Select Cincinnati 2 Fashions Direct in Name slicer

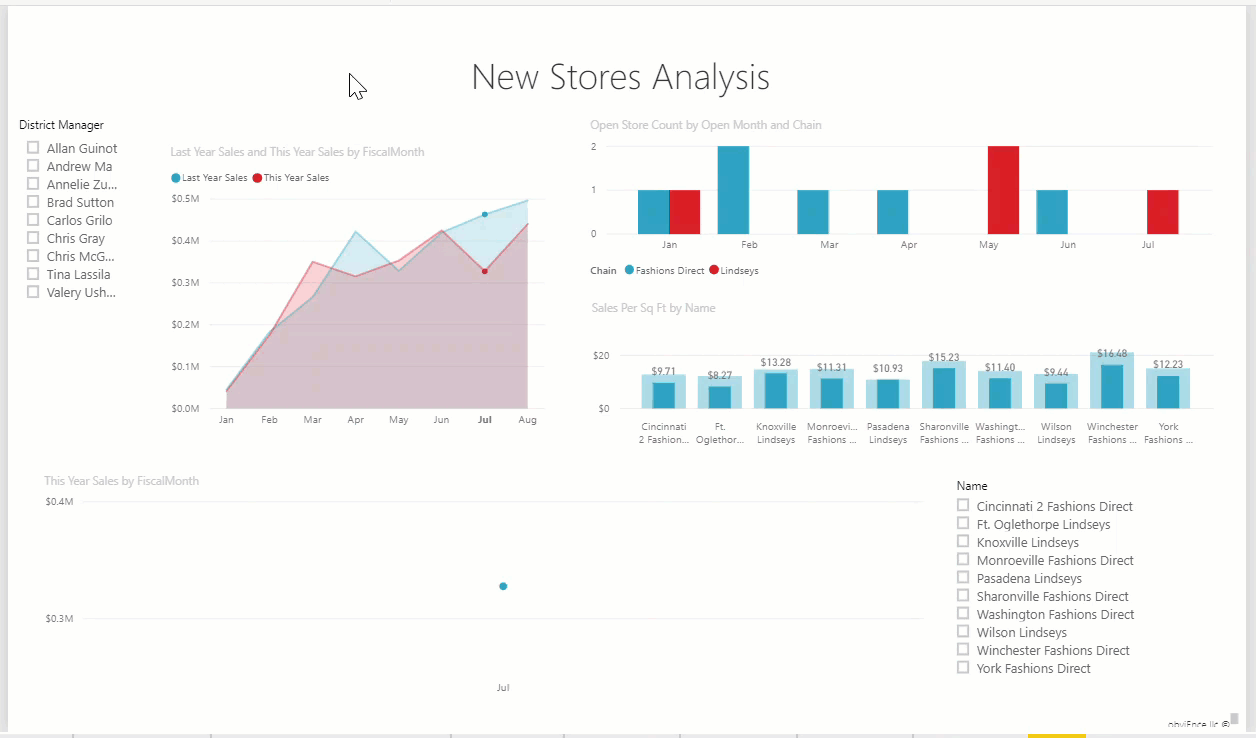tap(963, 506)
